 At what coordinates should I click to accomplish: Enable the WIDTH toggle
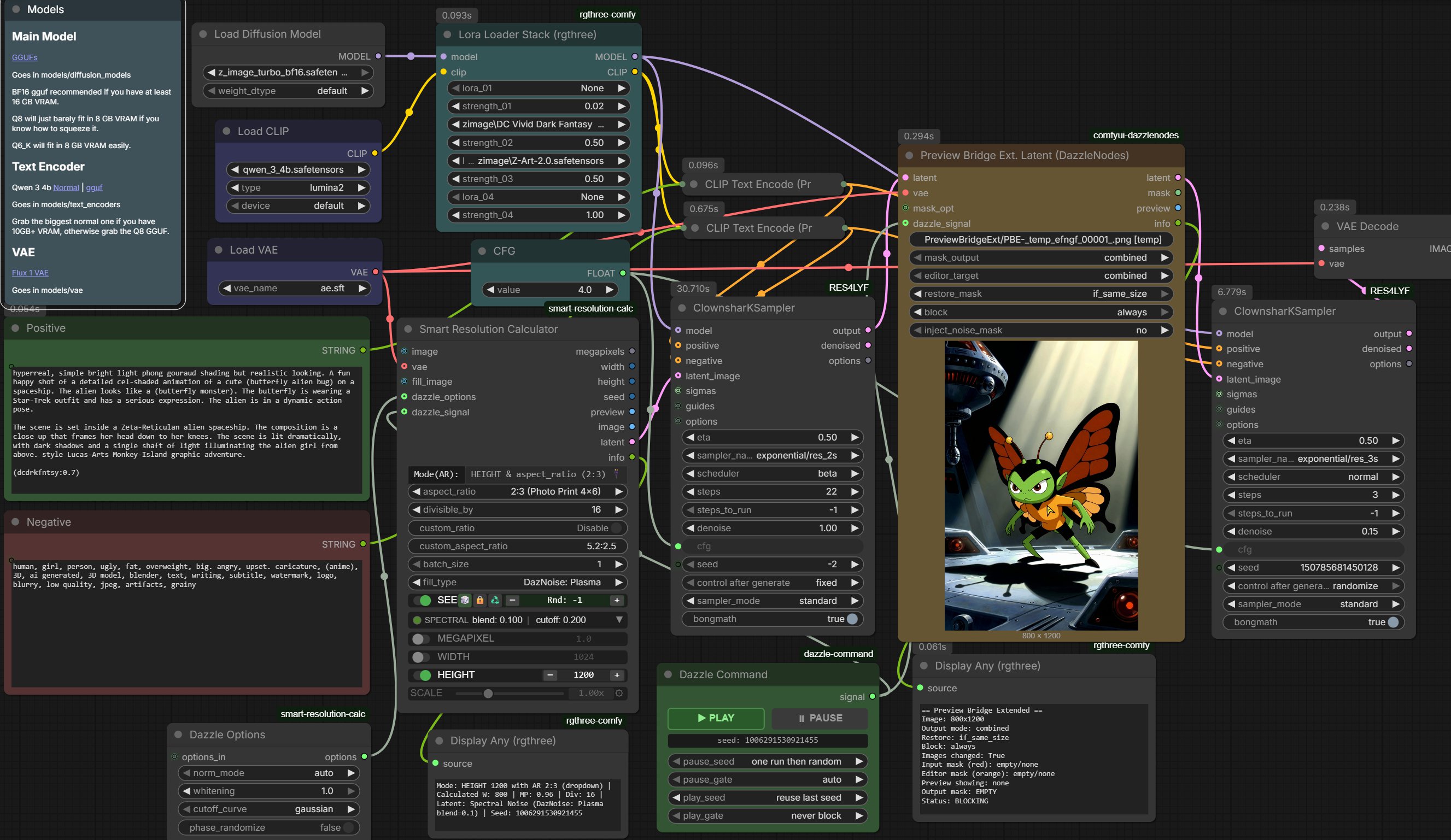point(420,657)
